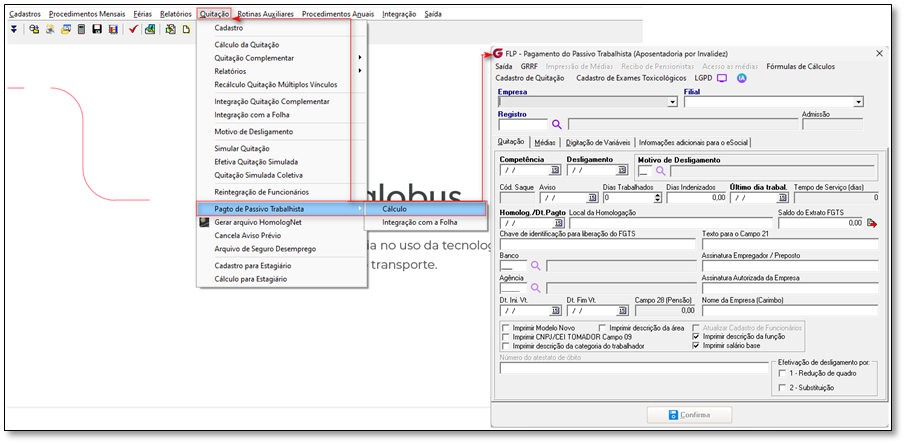Open the calendar for Desligamento date
This screenshot has width=905, height=444.
pyautogui.click(x=622, y=170)
